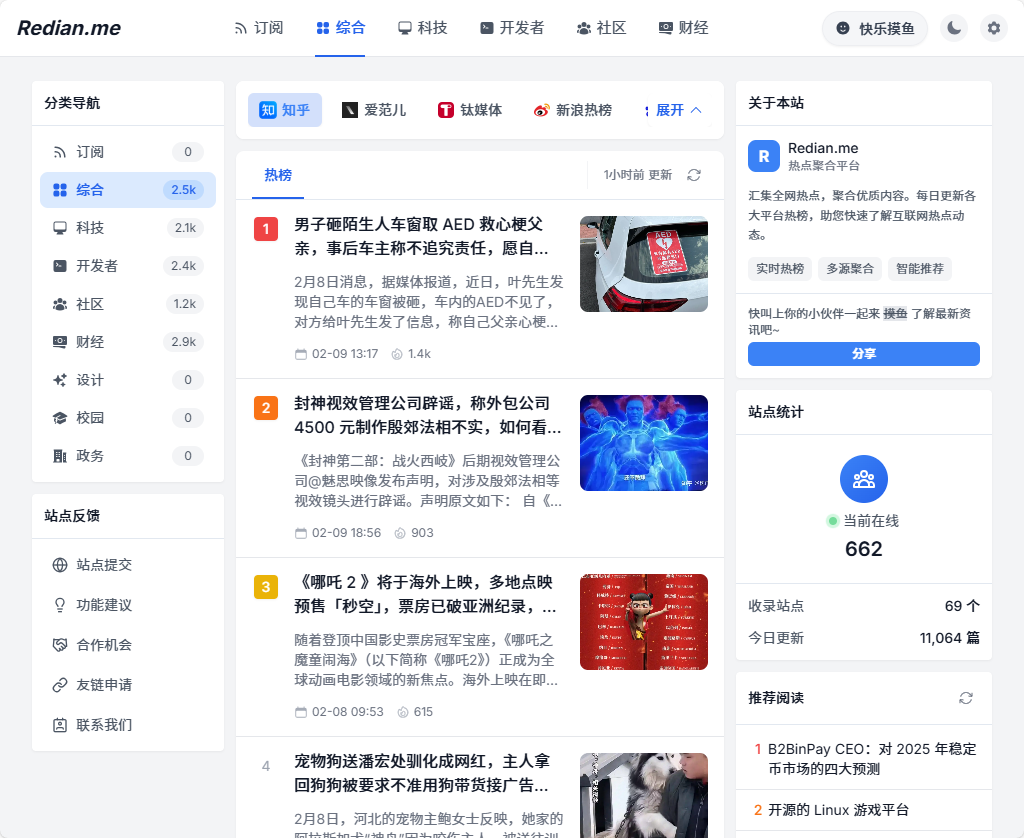Open recommended read 开源的 Linux 游戏平台
The height and width of the screenshot is (838, 1024).
tap(838, 810)
